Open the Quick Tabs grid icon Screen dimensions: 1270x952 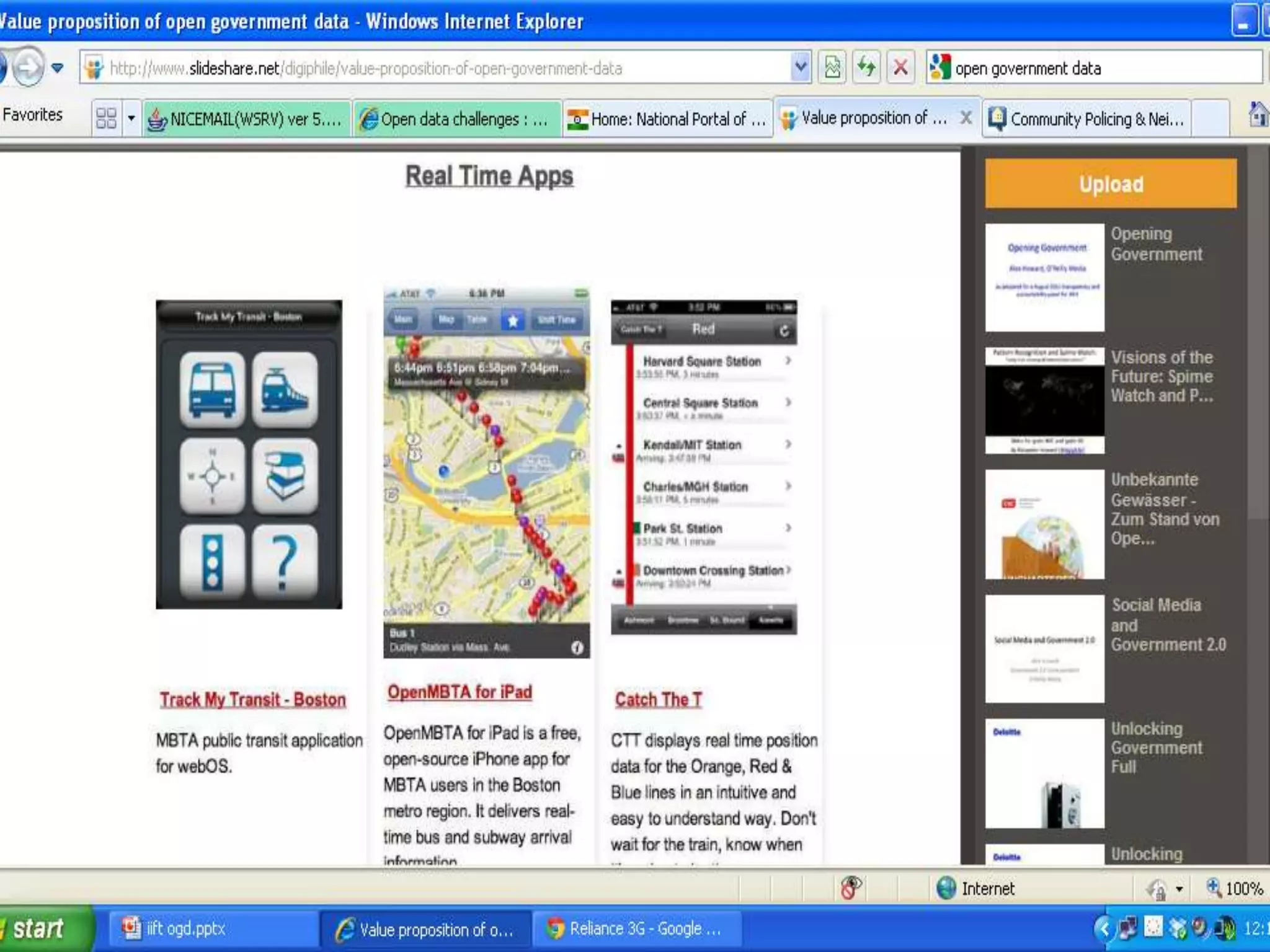pyautogui.click(x=106, y=118)
